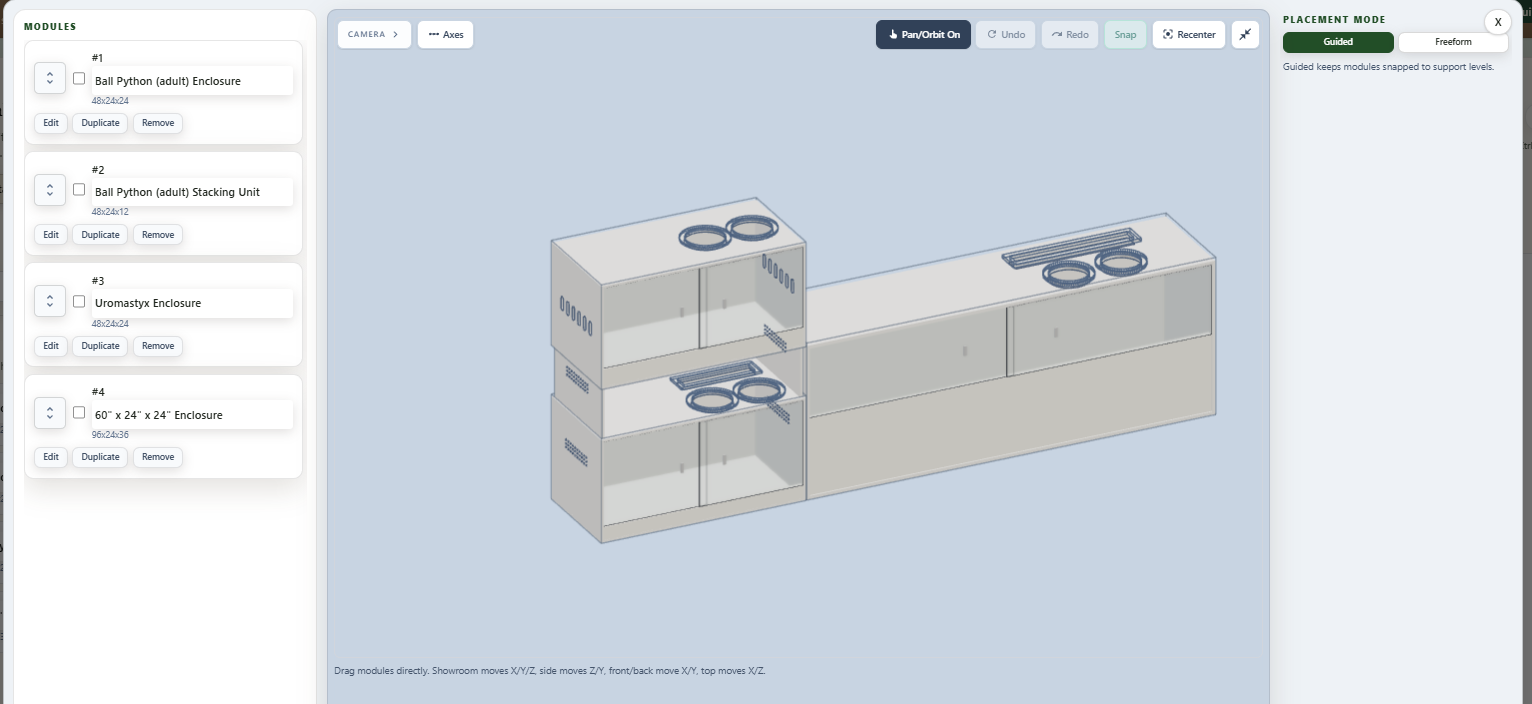This screenshot has height=704, width=1532.
Task: Check the 60" x 24" x 24" Enclosure checkbox
Action: 79,412
